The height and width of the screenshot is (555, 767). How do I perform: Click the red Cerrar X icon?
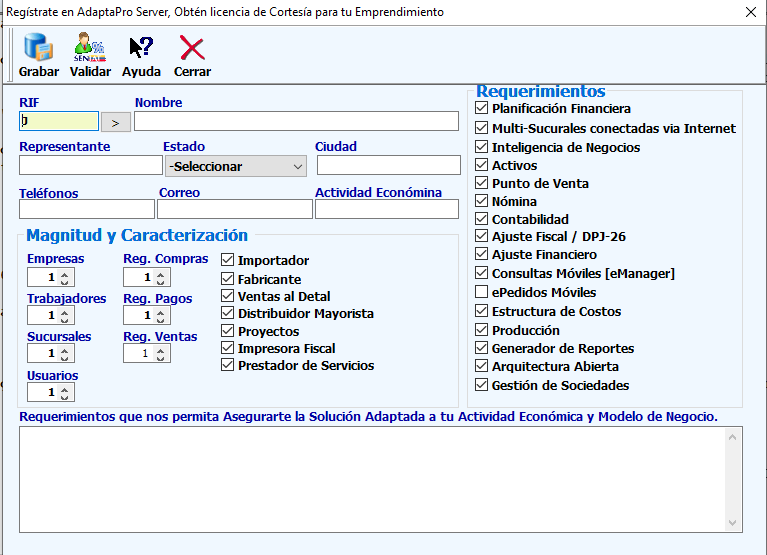192,48
